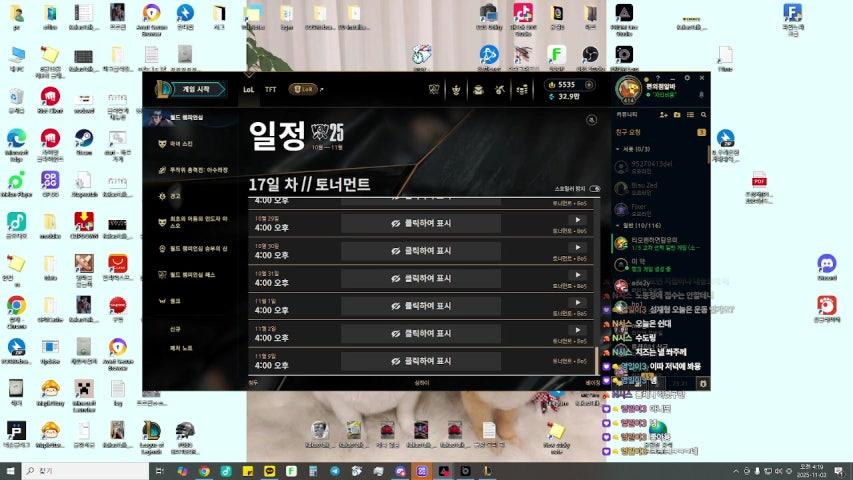Screen dimensions: 853x480
Task: Play the 10월 31일 match video
Action: pyautogui.click(x=577, y=275)
